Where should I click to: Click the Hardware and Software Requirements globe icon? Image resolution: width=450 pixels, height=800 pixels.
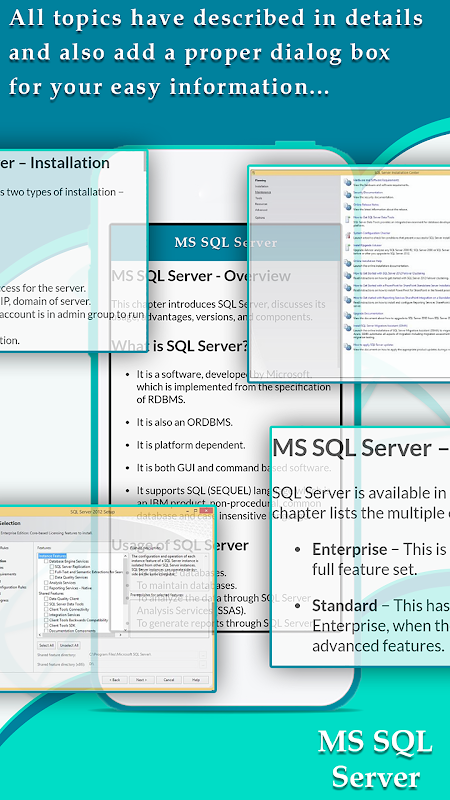347,182
